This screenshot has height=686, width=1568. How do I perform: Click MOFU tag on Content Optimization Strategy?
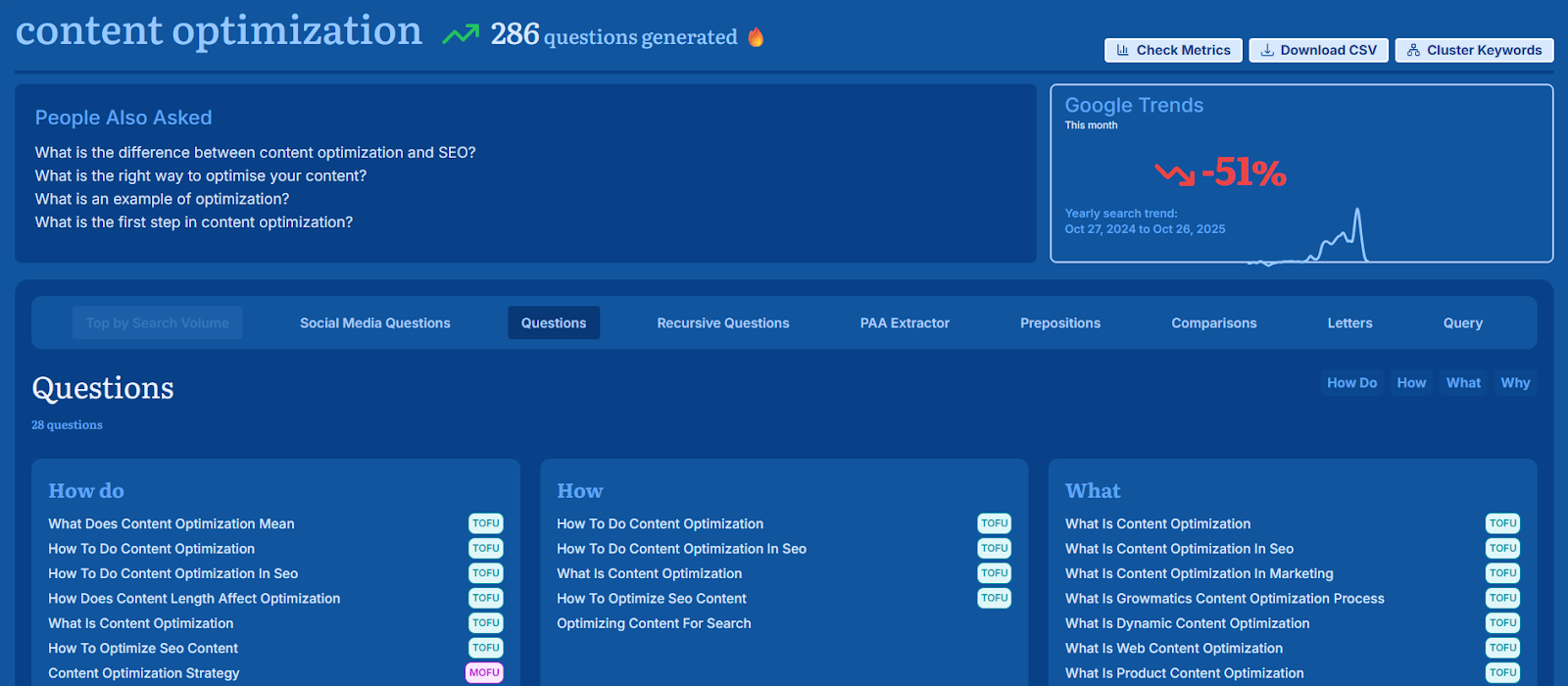[x=484, y=672]
